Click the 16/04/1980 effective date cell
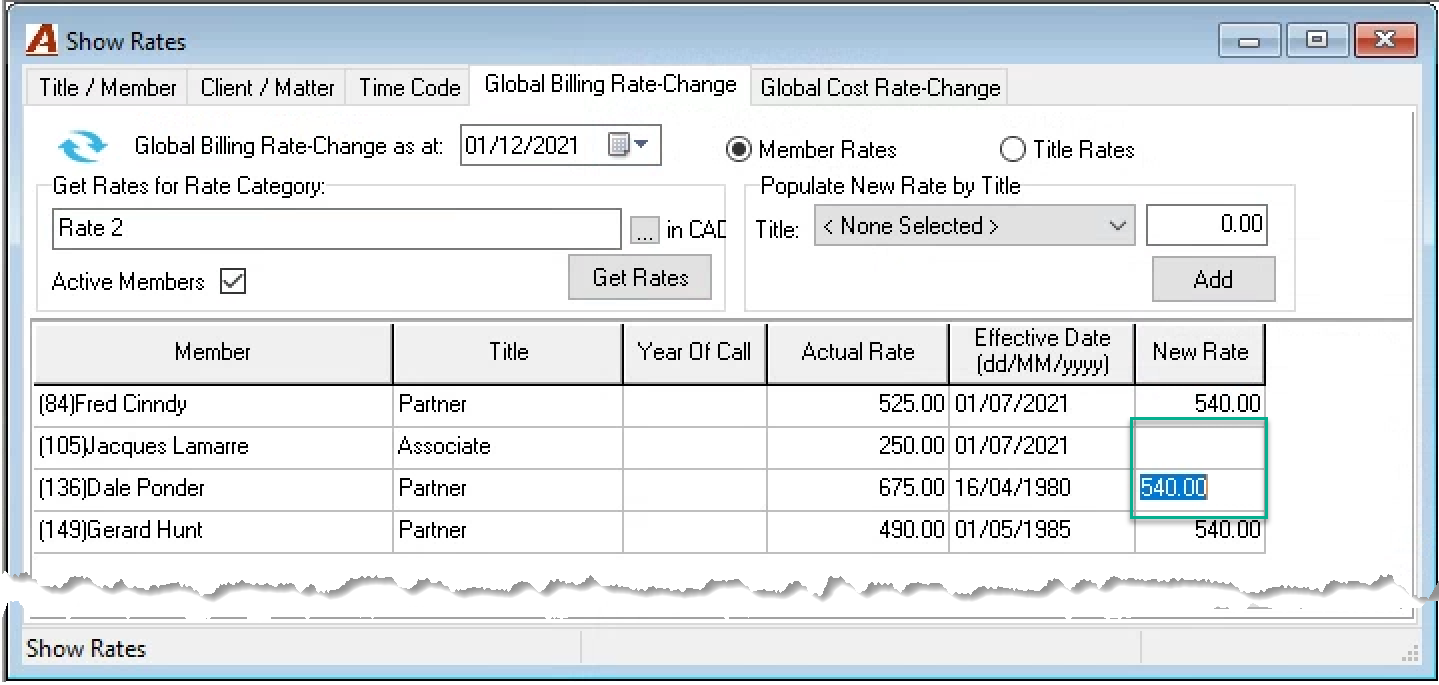This screenshot has width=1439, height=685. pyautogui.click(x=1042, y=489)
